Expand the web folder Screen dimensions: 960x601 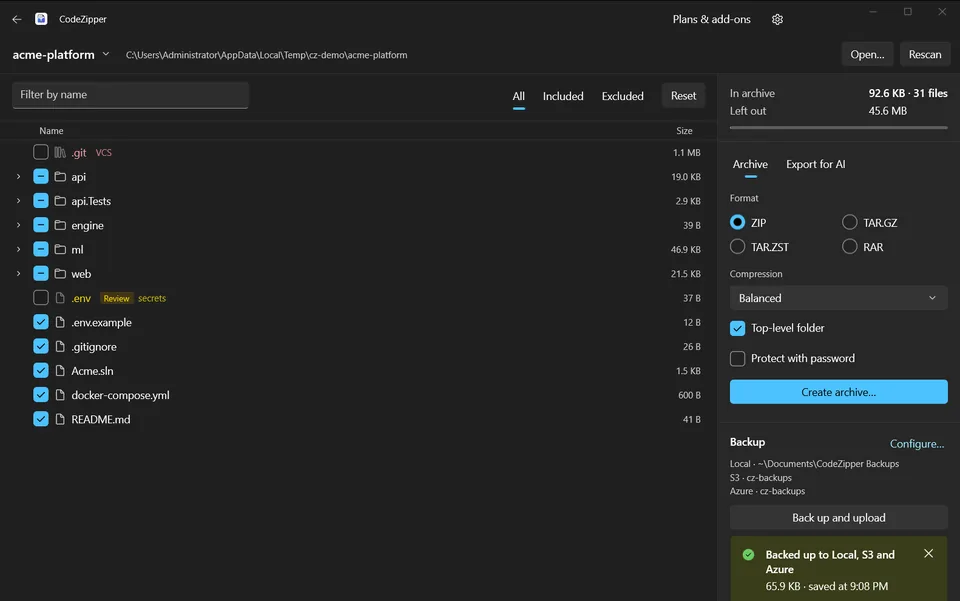(18, 274)
